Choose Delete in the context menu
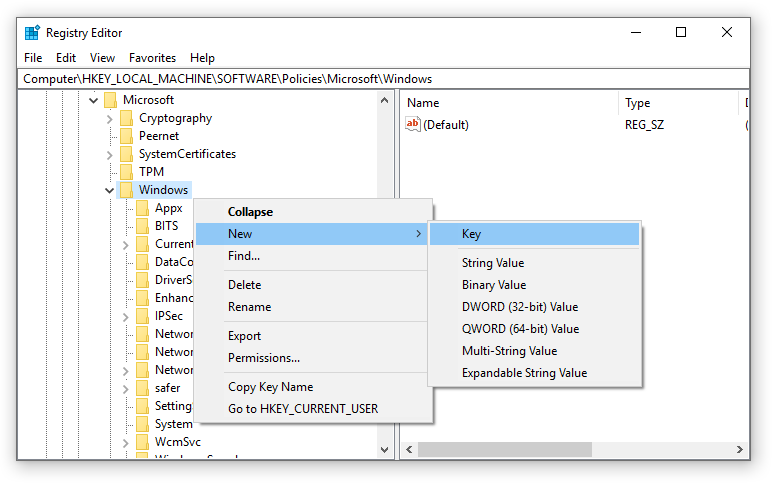The image size is (779, 484). coord(313,285)
